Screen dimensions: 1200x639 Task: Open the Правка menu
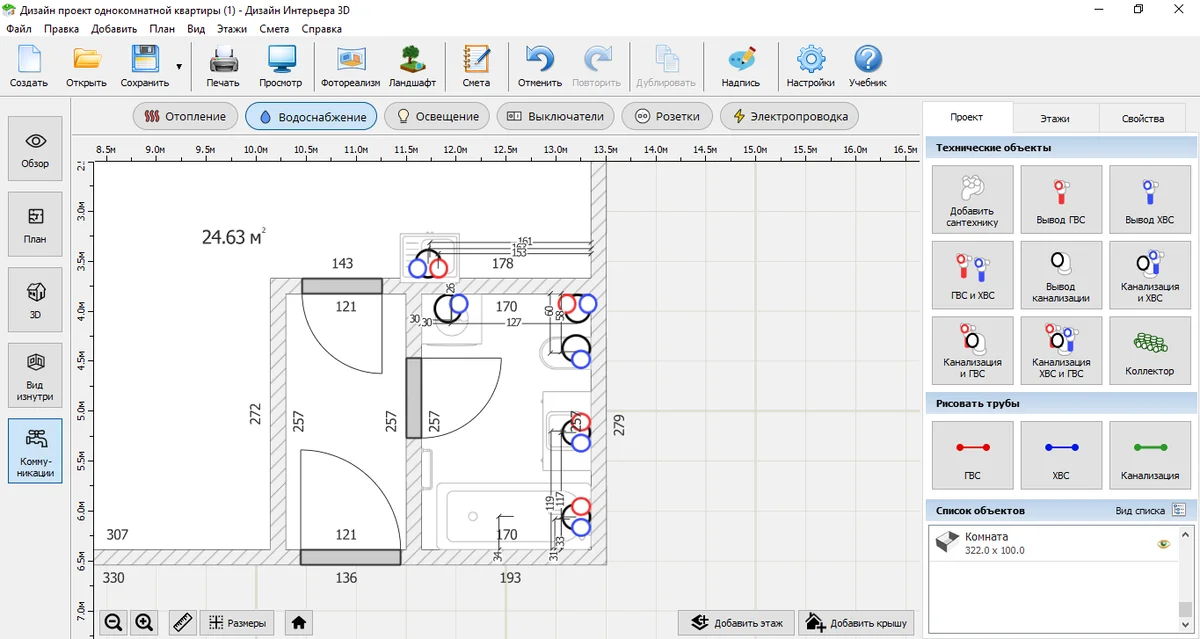coord(62,29)
